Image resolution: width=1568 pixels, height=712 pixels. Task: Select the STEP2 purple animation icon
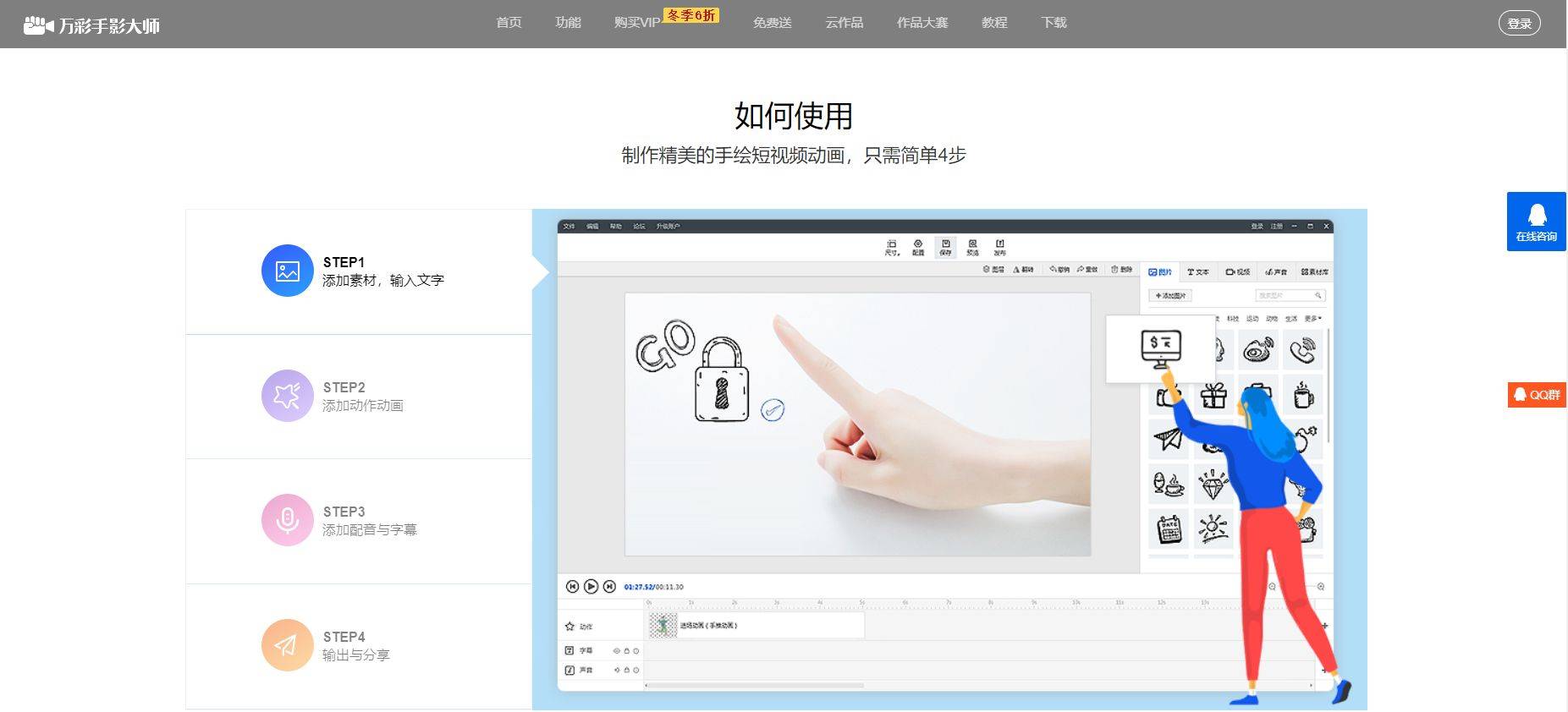[288, 395]
